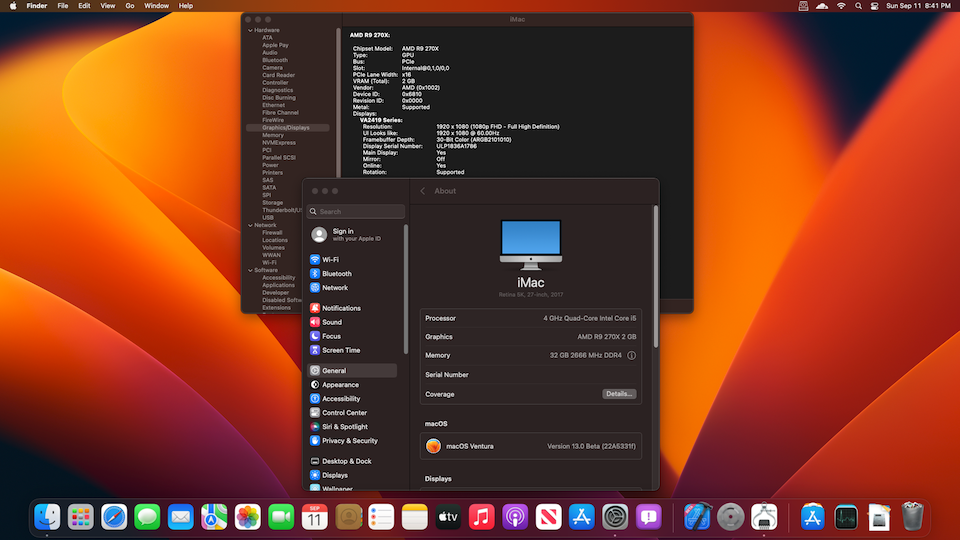
Task: Go back from the About pane
Action: (422, 191)
